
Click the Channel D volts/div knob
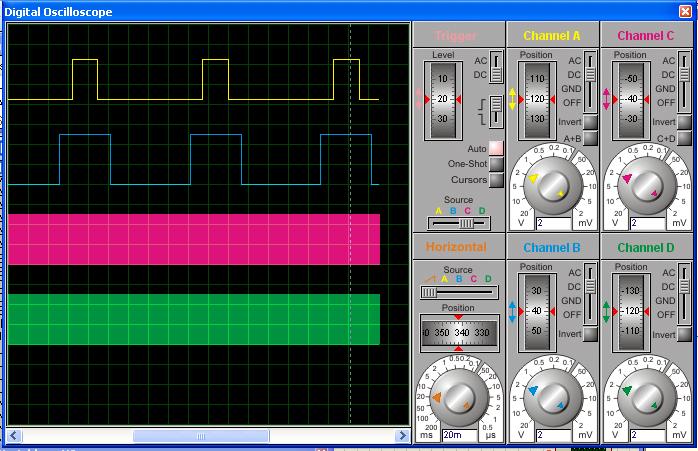[647, 397]
